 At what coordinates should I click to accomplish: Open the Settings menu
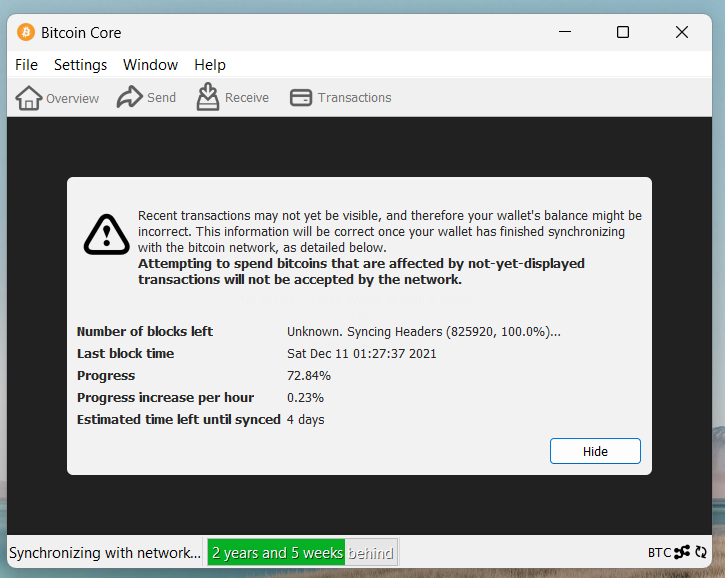point(80,65)
